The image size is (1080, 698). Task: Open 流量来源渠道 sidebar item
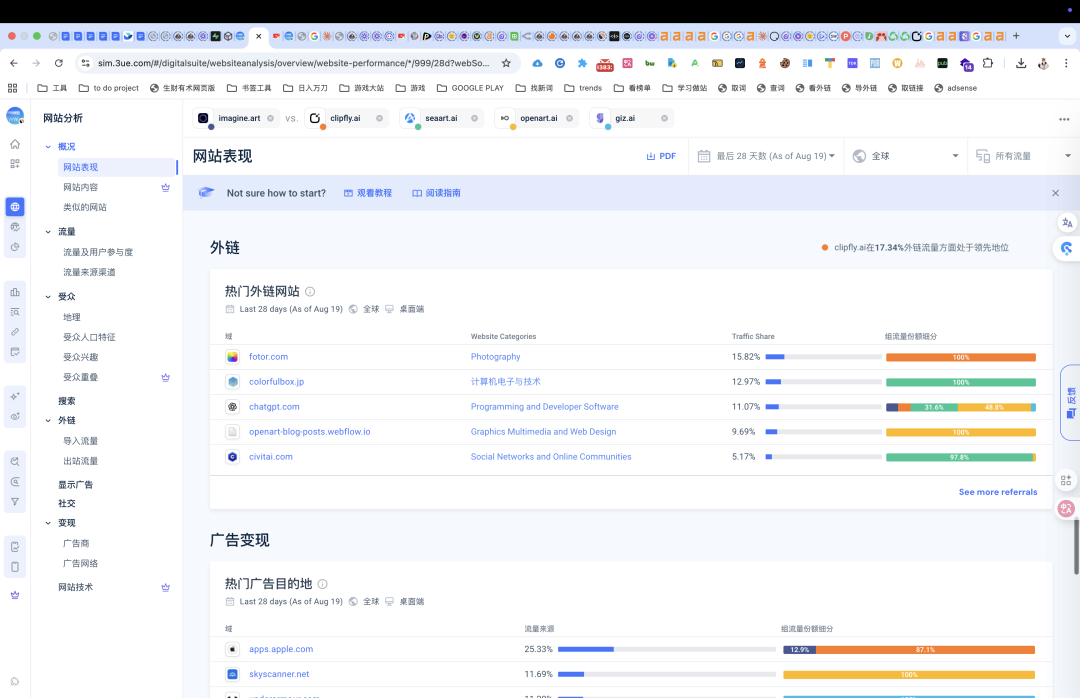click(x=89, y=272)
